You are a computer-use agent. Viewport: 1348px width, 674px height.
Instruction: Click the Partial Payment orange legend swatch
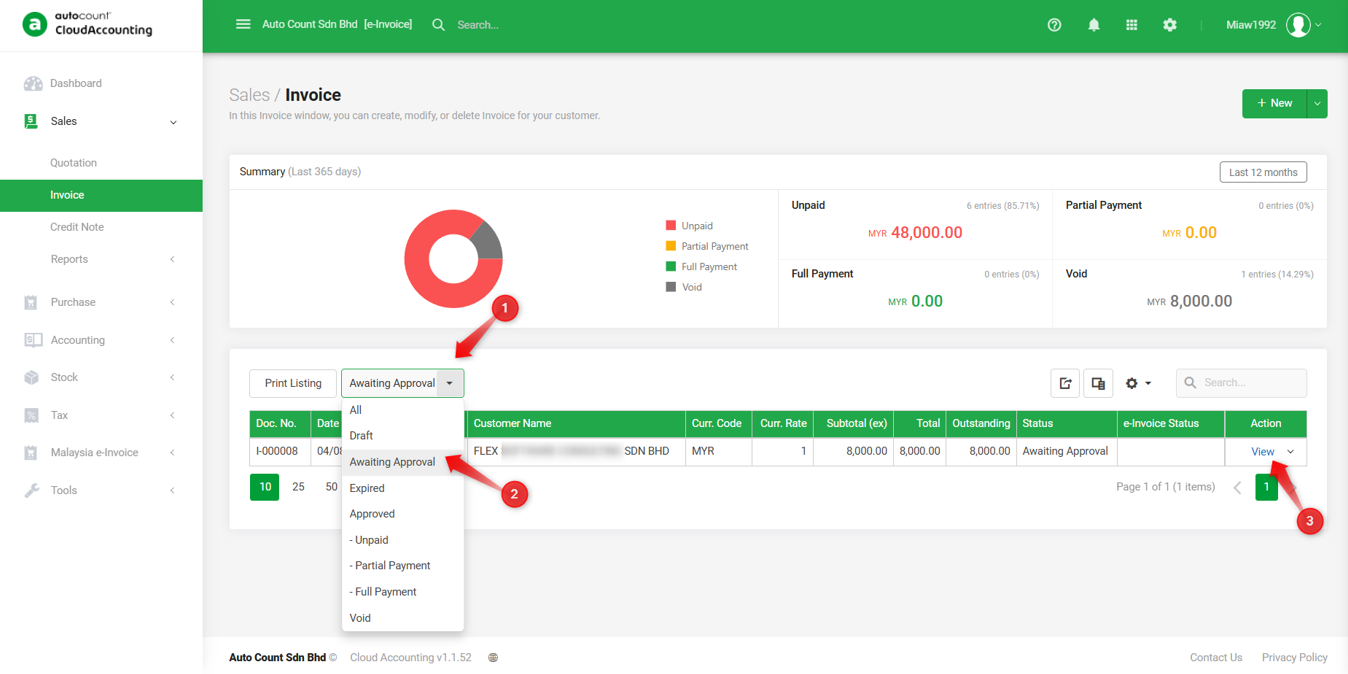click(x=671, y=246)
